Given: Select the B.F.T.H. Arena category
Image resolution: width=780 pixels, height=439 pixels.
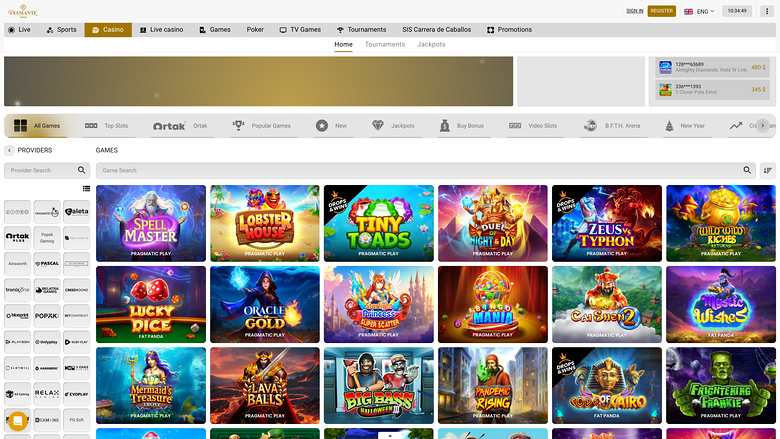Looking at the screenshot, I should [612, 126].
